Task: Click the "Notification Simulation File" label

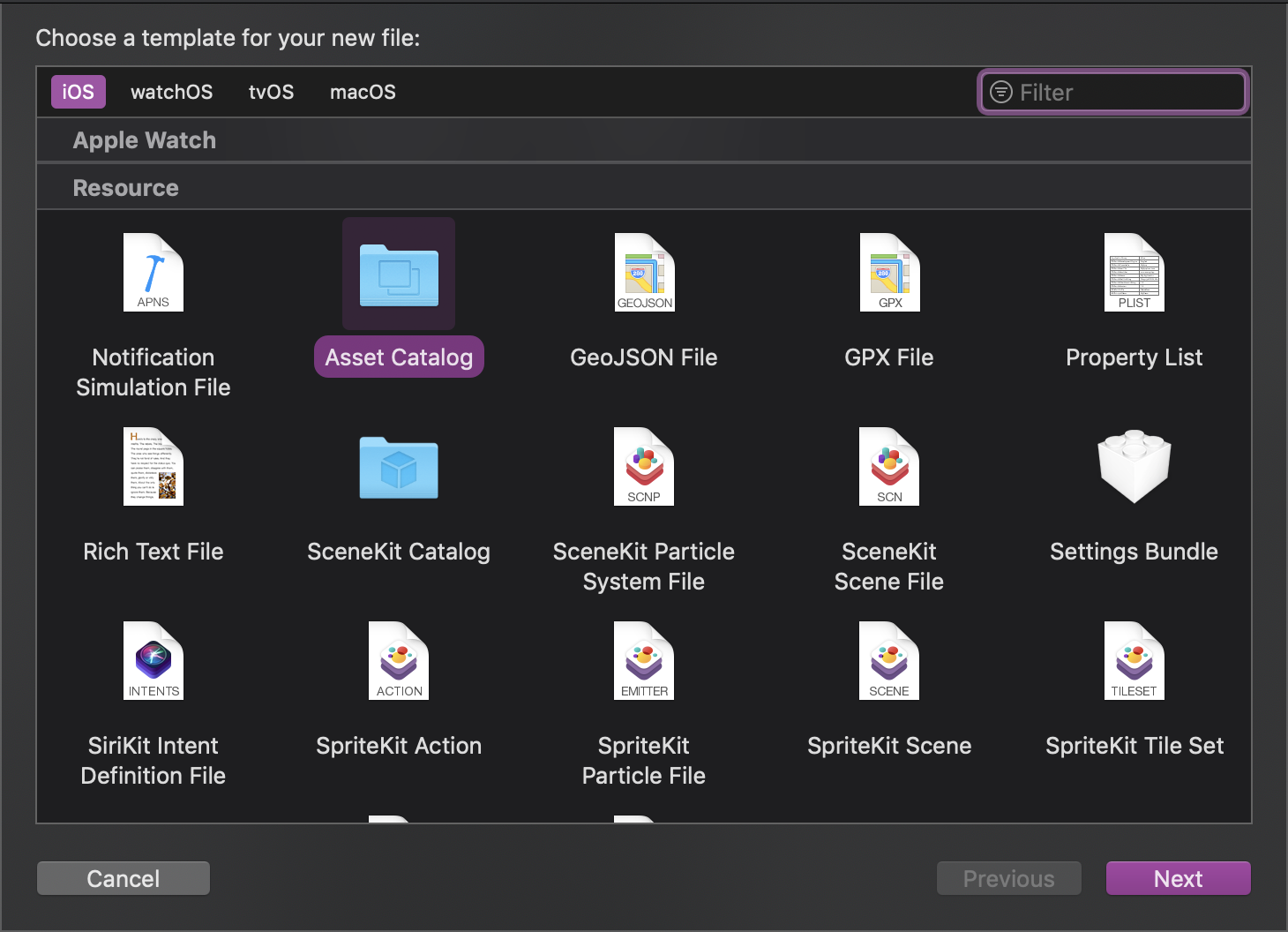Action: pos(154,372)
